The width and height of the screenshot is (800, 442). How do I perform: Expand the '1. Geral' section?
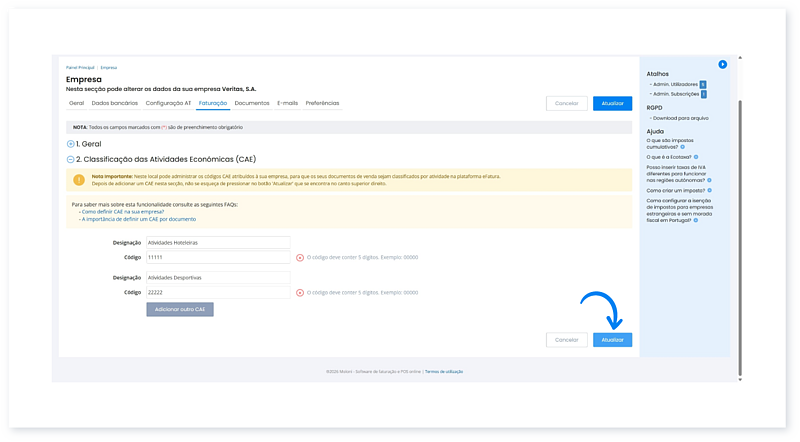[70, 144]
